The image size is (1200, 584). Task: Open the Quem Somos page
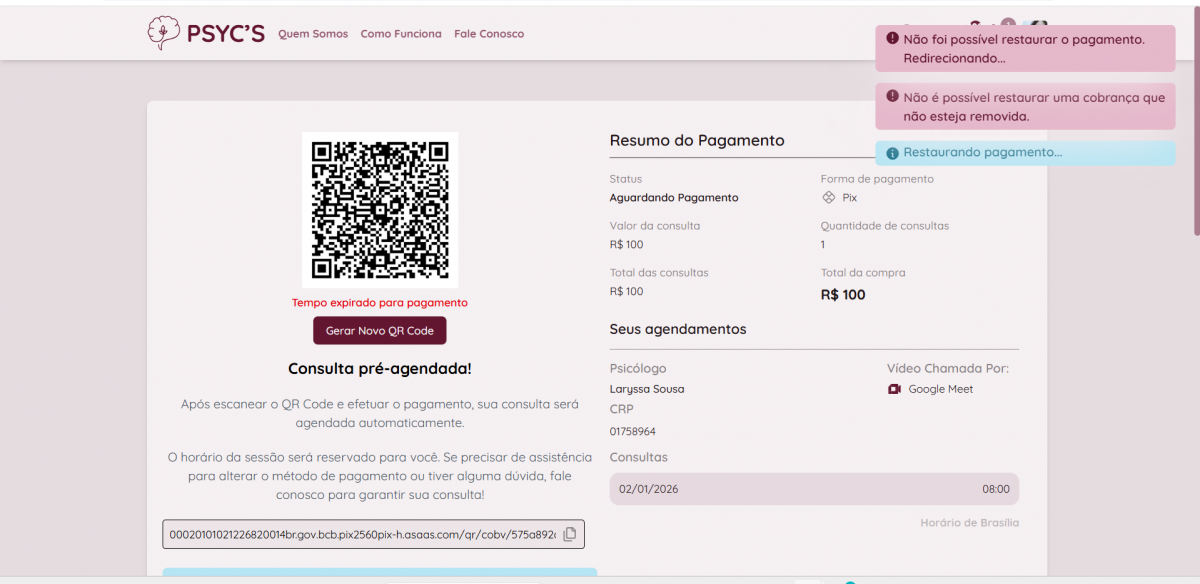pos(313,34)
